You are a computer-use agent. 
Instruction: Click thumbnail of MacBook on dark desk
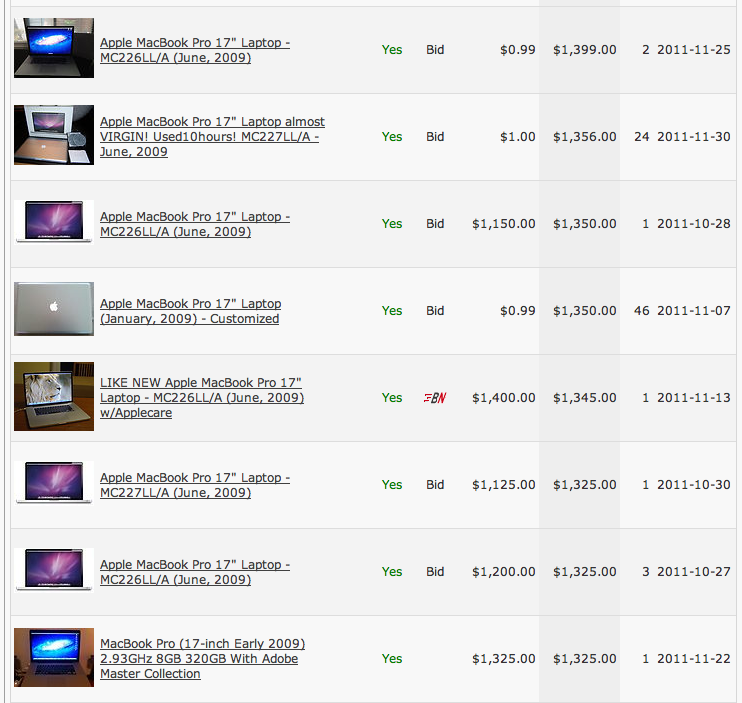(54, 48)
